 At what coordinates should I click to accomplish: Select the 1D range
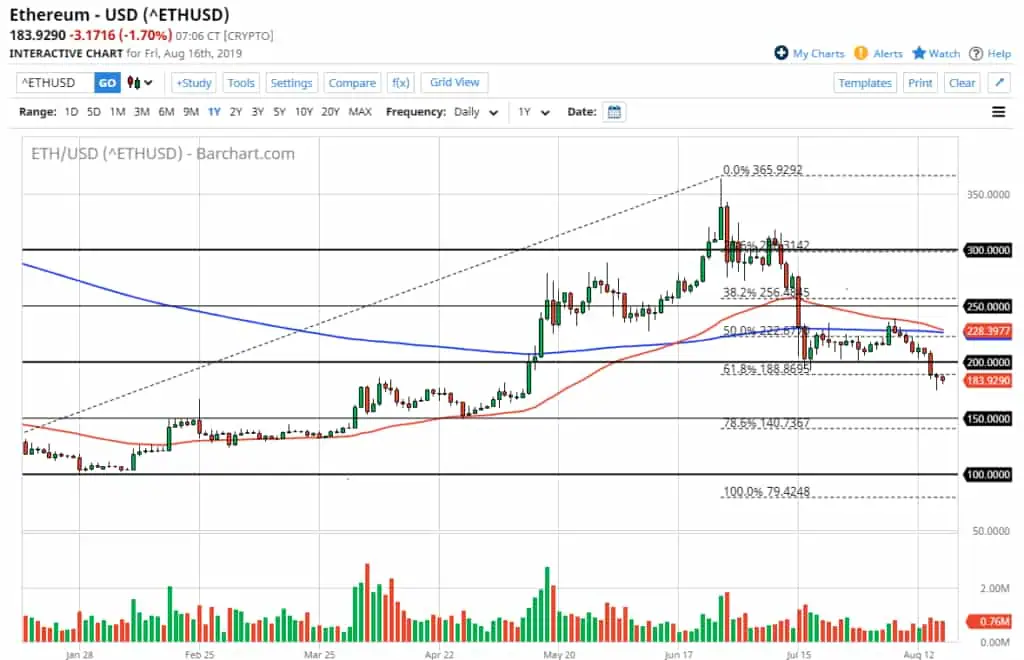tap(71, 112)
